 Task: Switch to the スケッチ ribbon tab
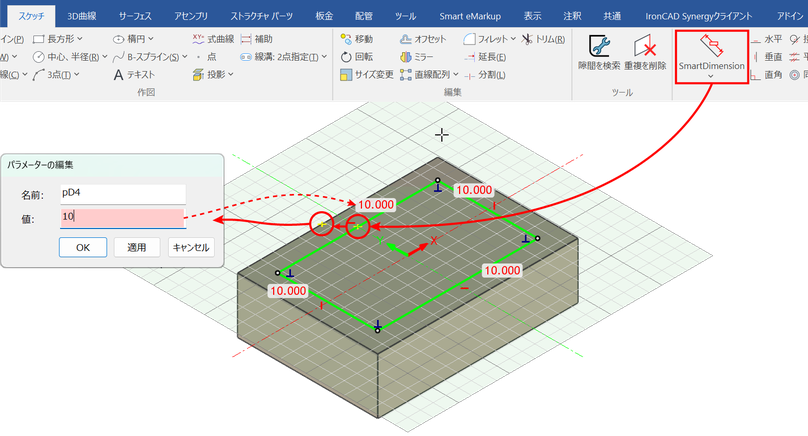[31, 16]
